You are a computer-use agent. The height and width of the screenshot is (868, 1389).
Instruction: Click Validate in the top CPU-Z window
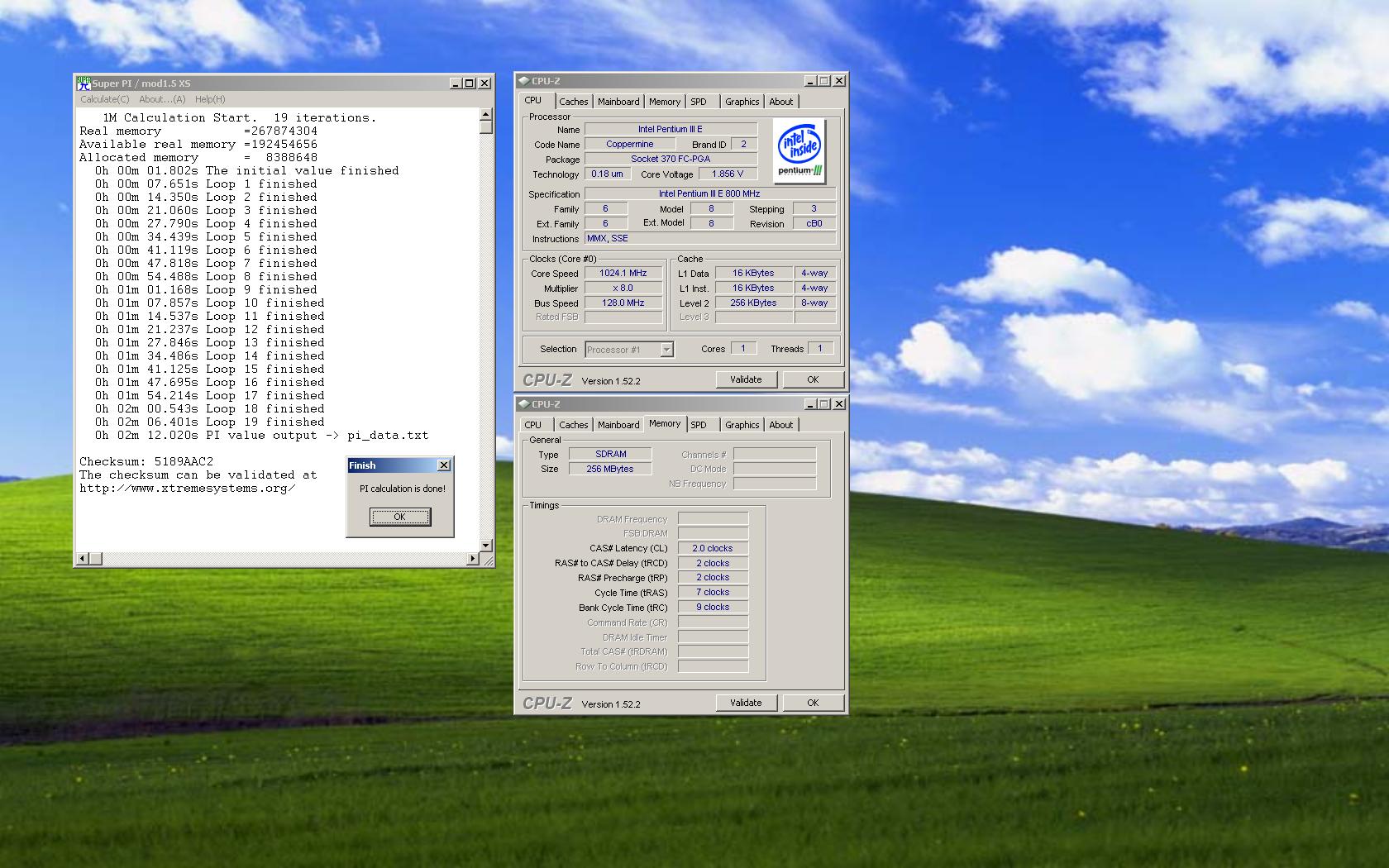pos(746,379)
